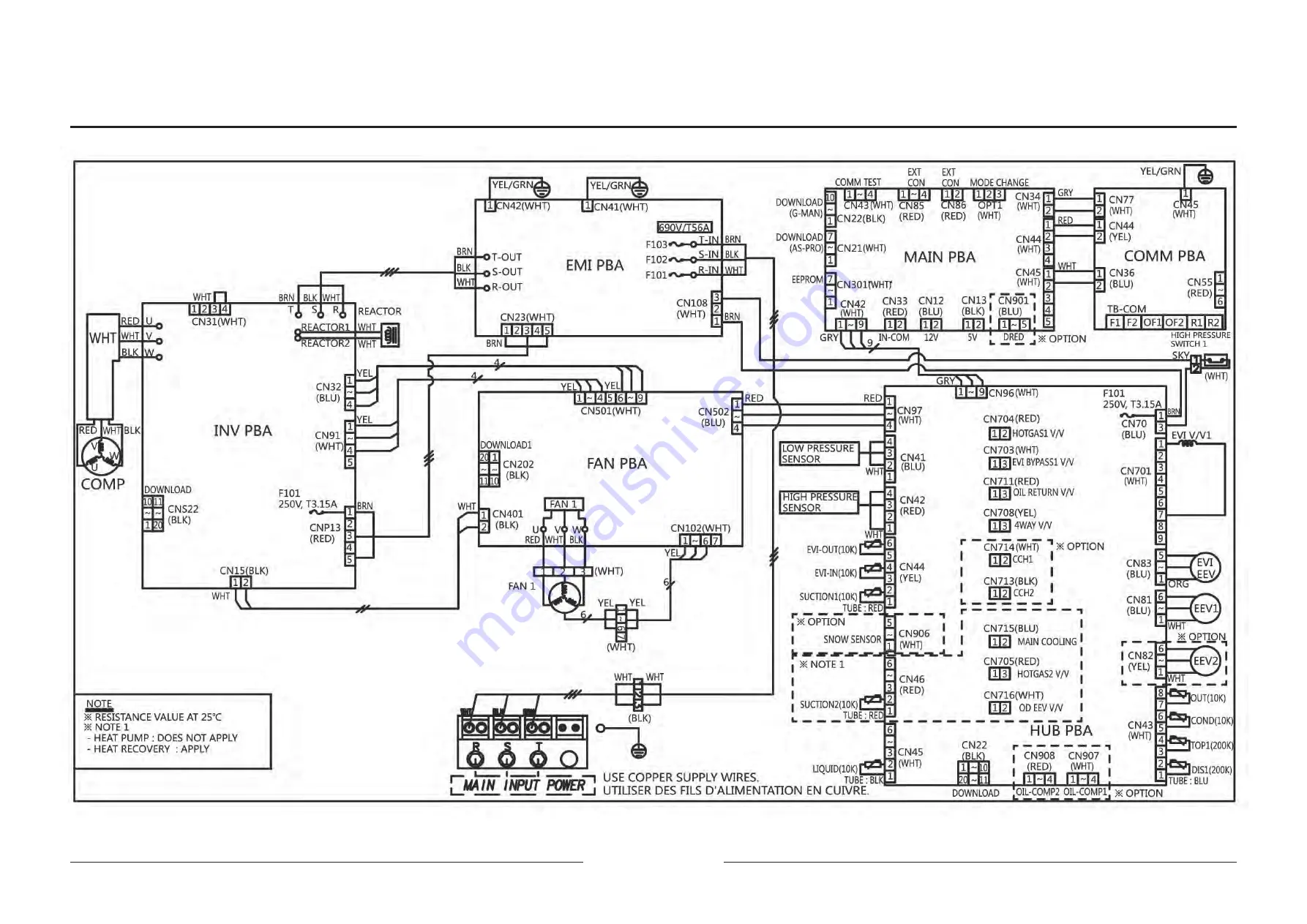1307x924 pixels.
Task: Click the high pressure switch symbol
Action: (1216, 361)
